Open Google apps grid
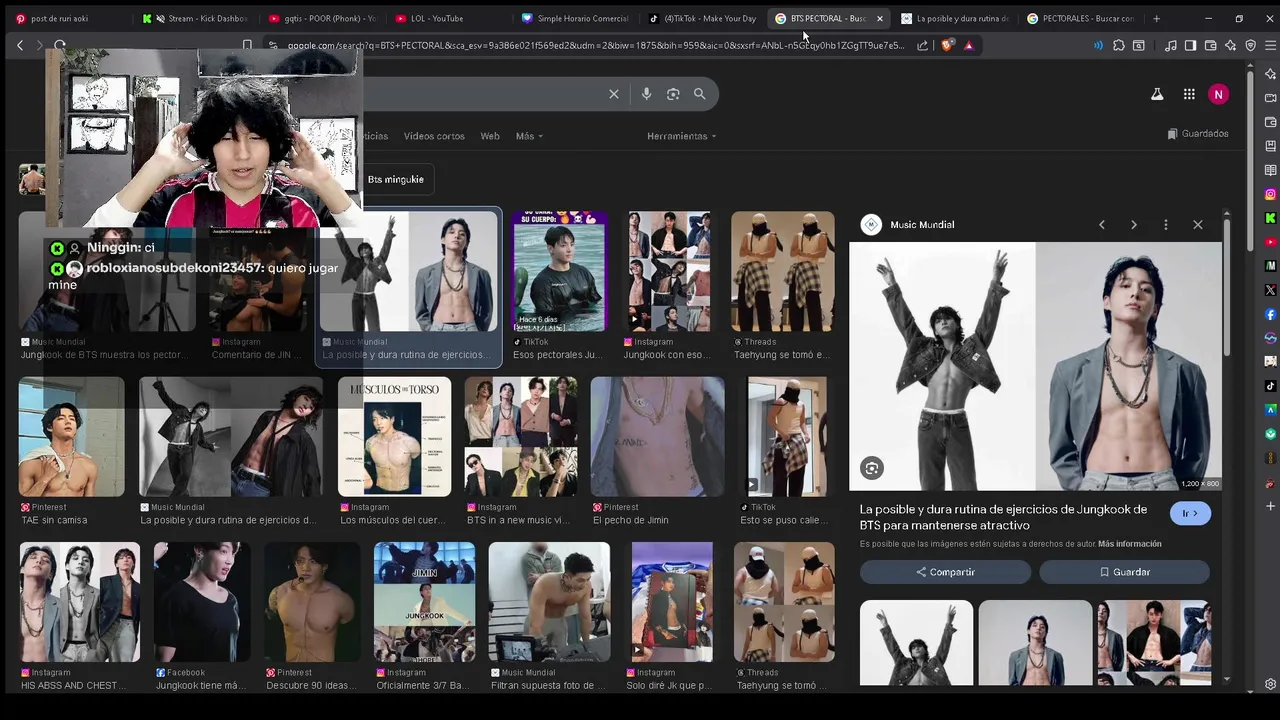This screenshot has width=1280, height=720. [x=1189, y=94]
